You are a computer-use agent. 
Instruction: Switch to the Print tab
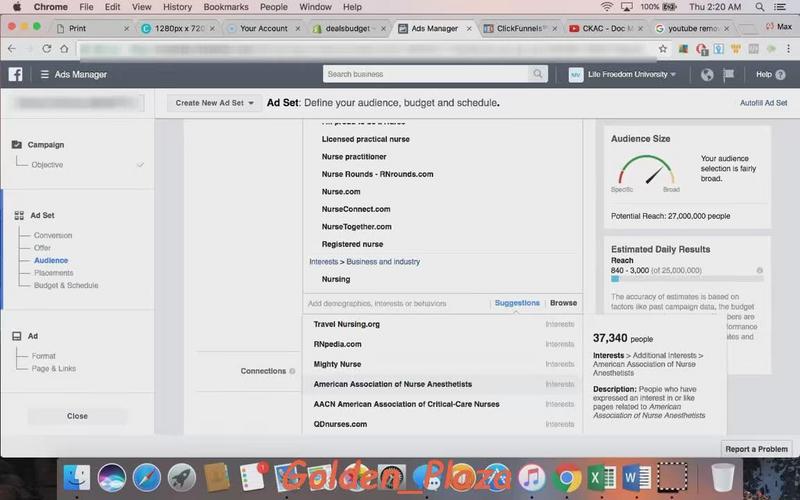pyautogui.click(x=92, y=29)
